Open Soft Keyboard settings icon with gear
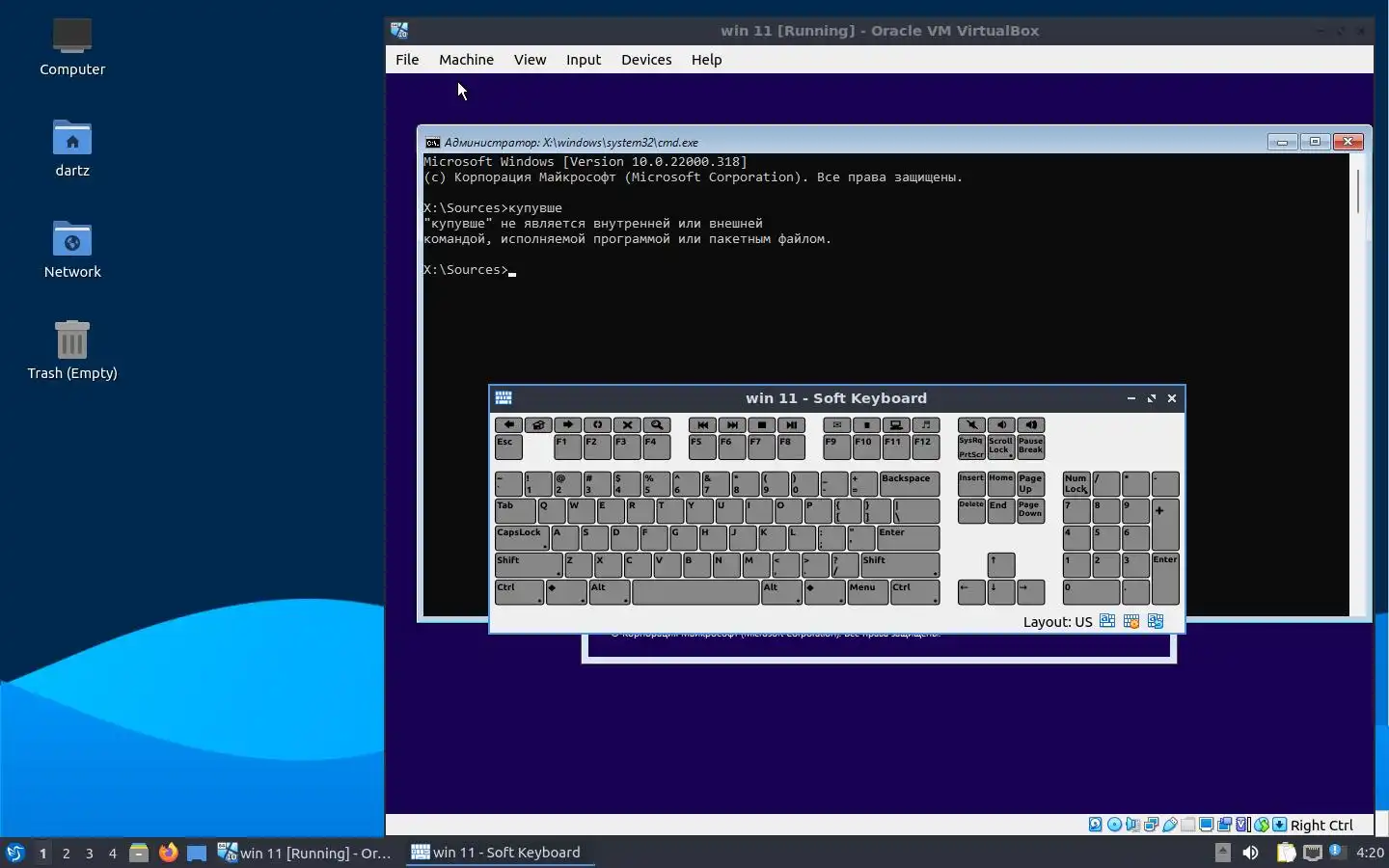1389x868 pixels. click(x=1131, y=621)
